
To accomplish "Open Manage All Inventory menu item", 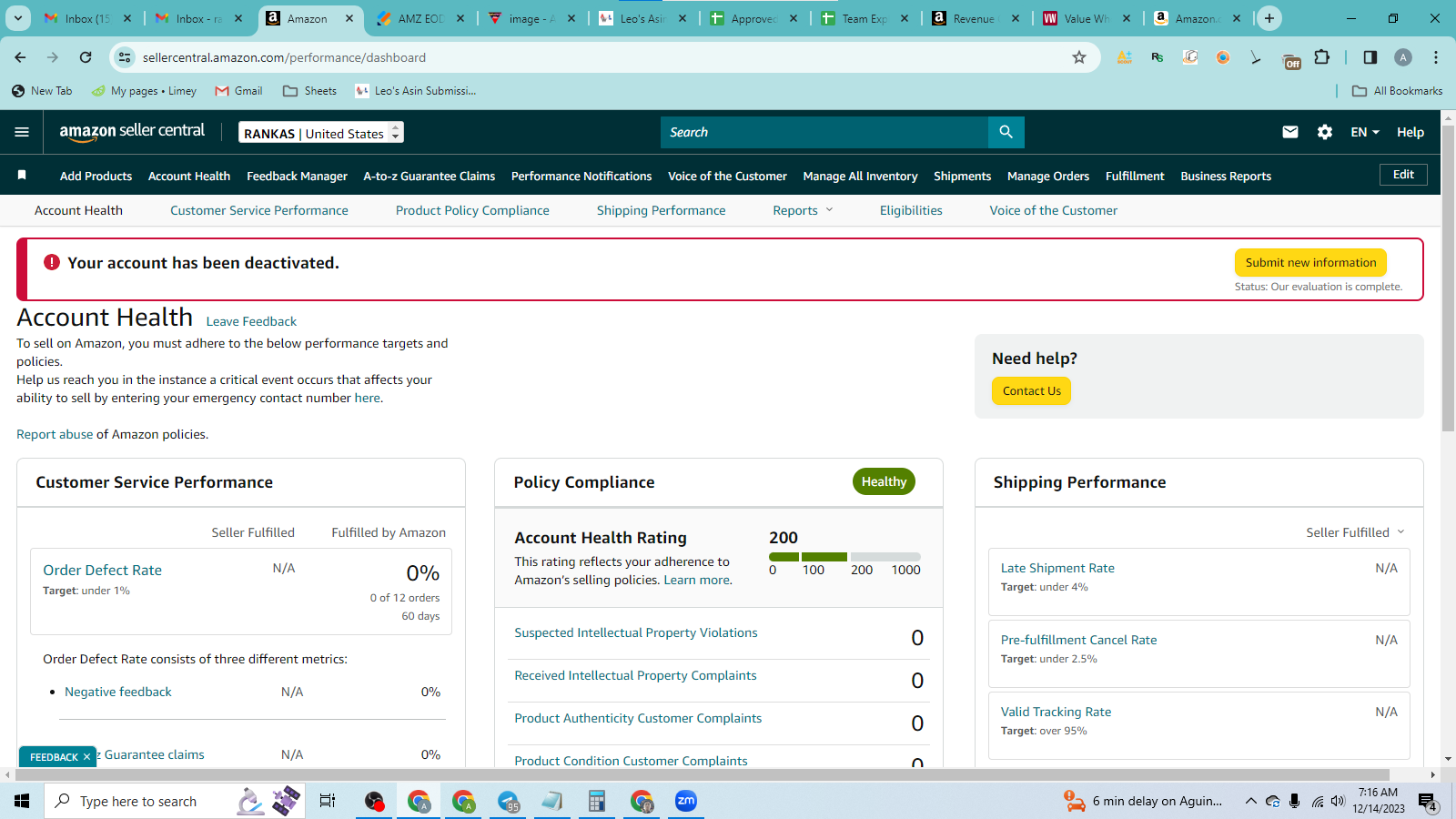I will (860, 176).
